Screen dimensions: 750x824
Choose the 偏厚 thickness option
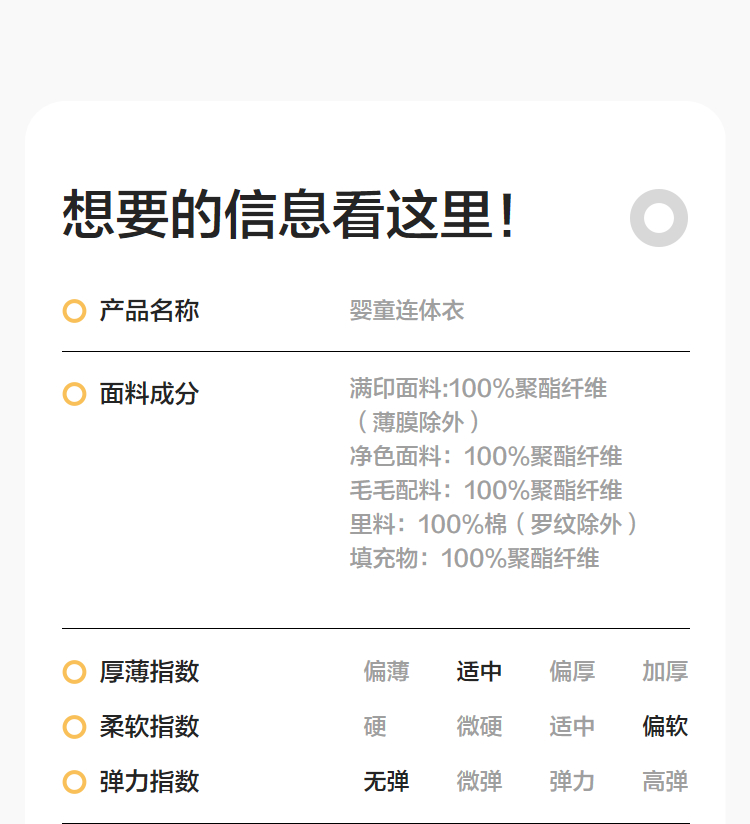click(x=572, y=672)
